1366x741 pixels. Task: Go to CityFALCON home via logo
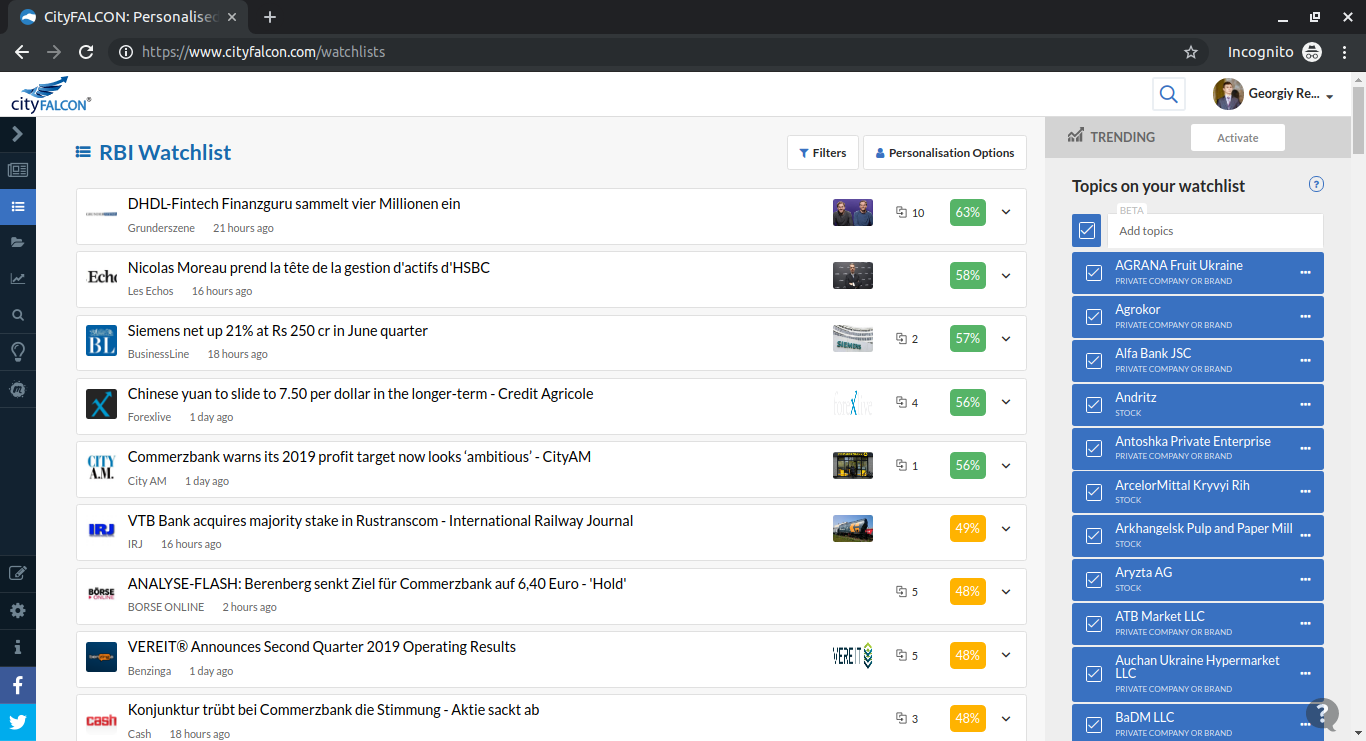click(x=51, y=95)
